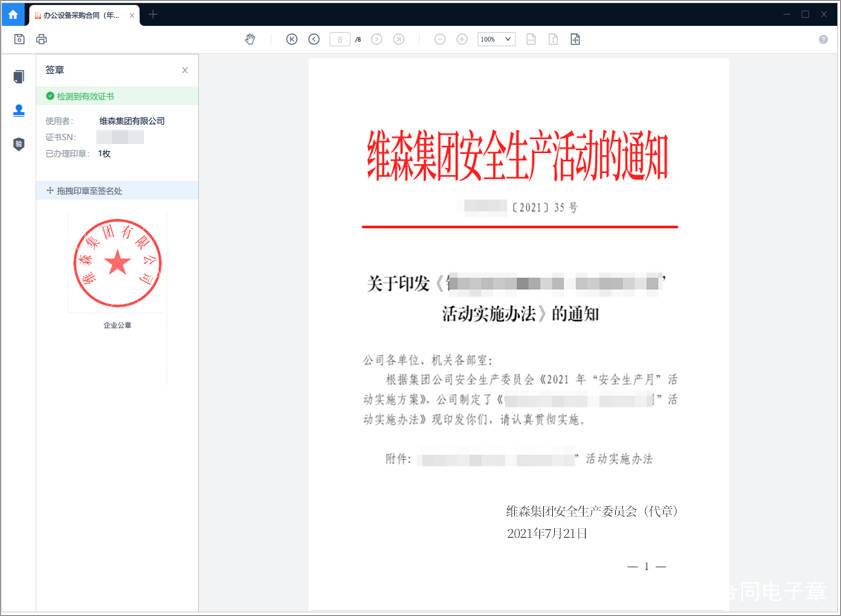Open the signature user sidebar panel
The image size is (841, 616).
pos(19,111)
